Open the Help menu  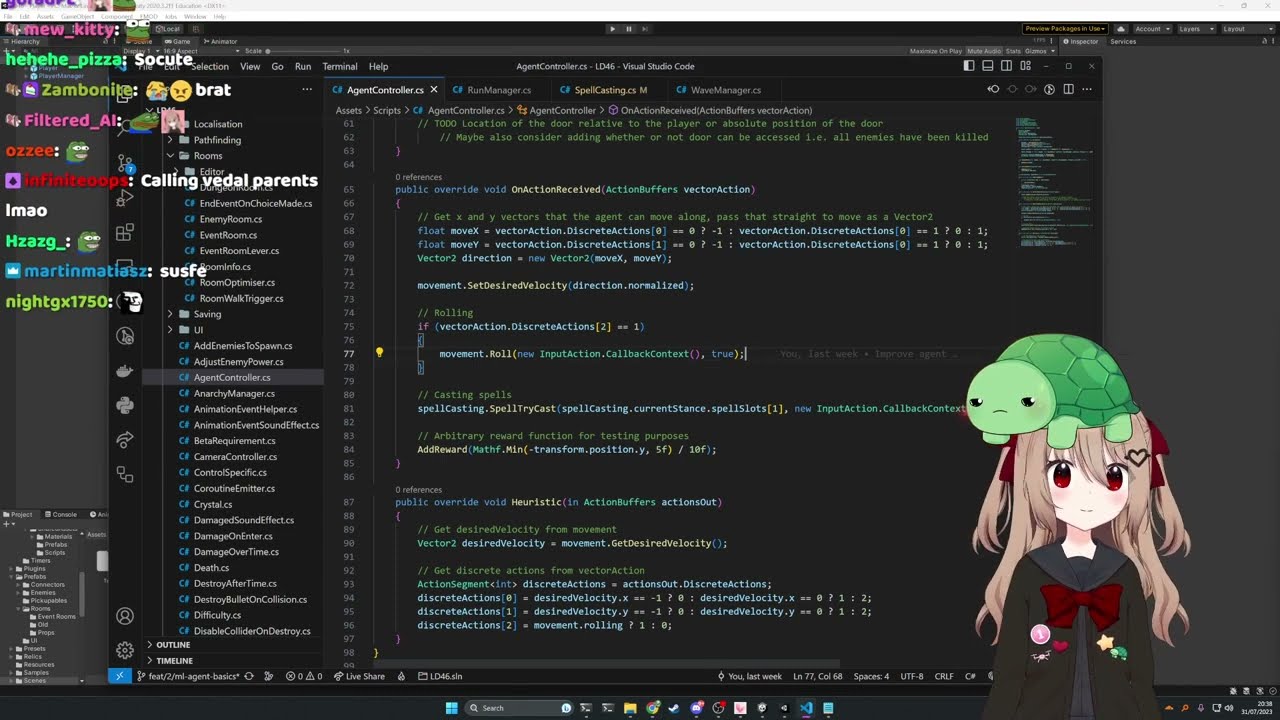pos(378,66)
